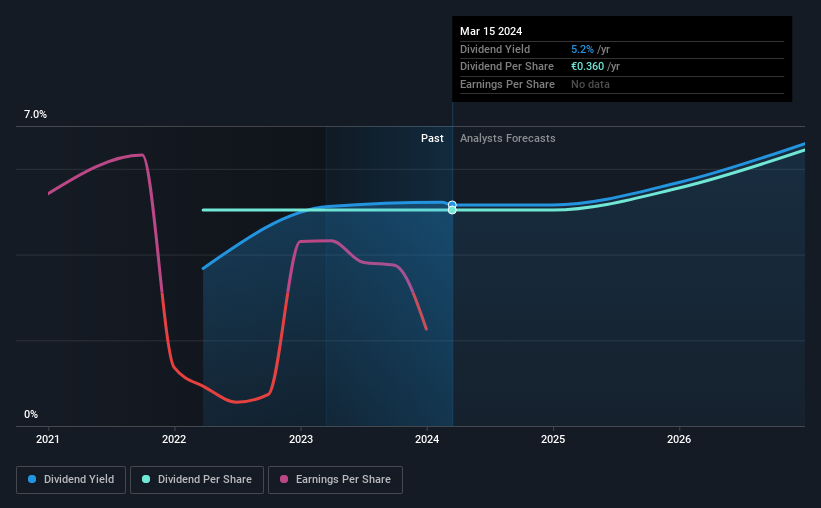Click the 2021 x-axis label
This screenshot has height=508, width=821.
pos(48,439)
